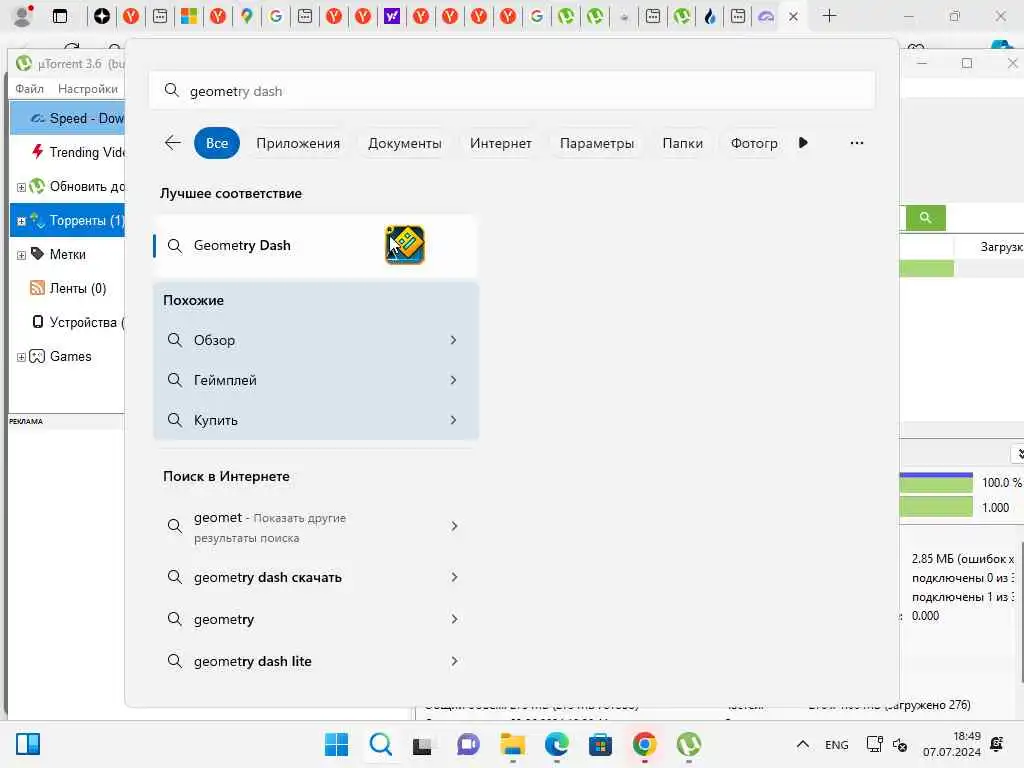This screenshot has height=768, width=1024.
Task: Select the Интернет filter tab
Action: pyautogui.click(x=501, y=143)
